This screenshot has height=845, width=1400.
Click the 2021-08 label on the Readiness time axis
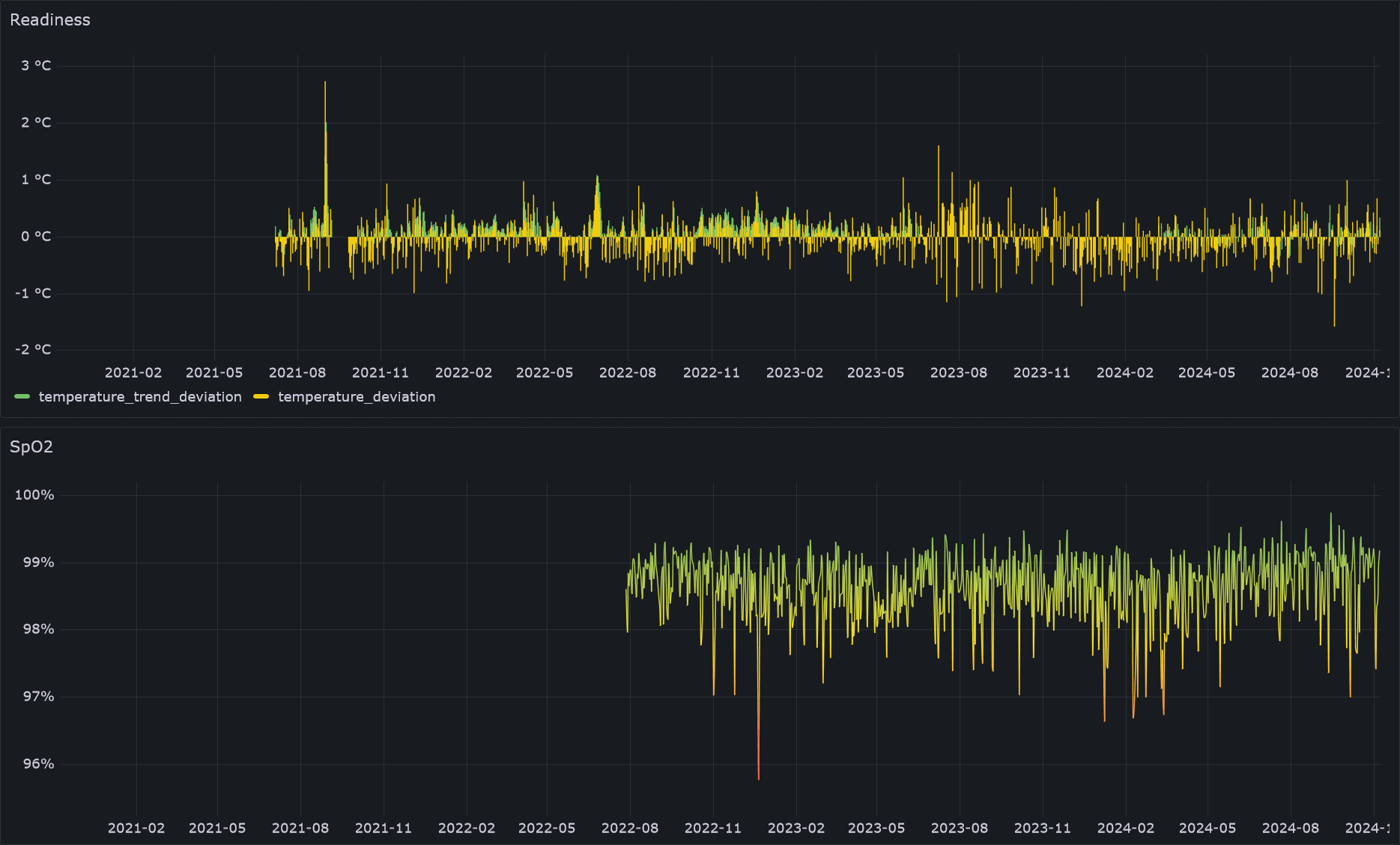297,372
